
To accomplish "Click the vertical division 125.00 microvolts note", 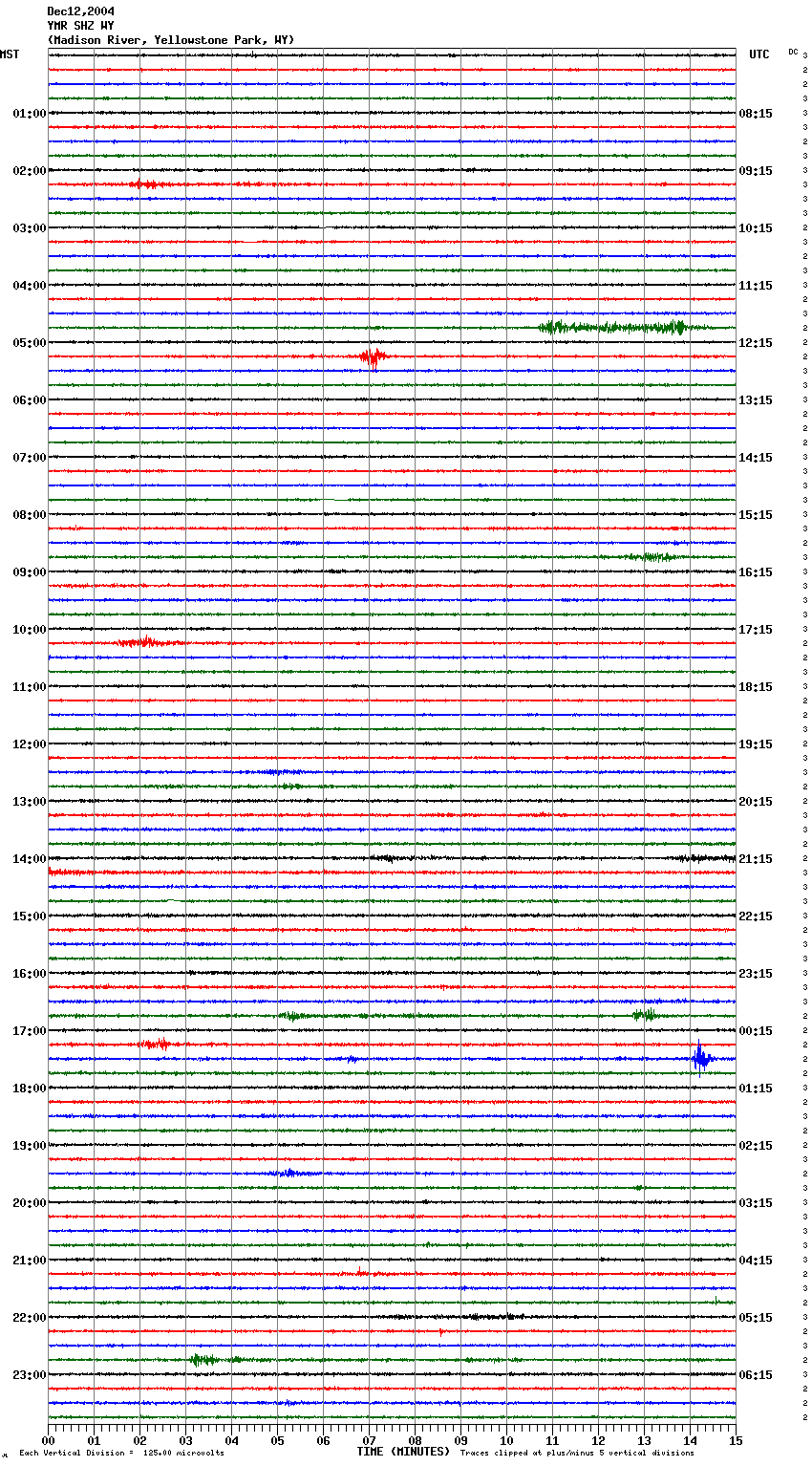I will [121, 1454].
